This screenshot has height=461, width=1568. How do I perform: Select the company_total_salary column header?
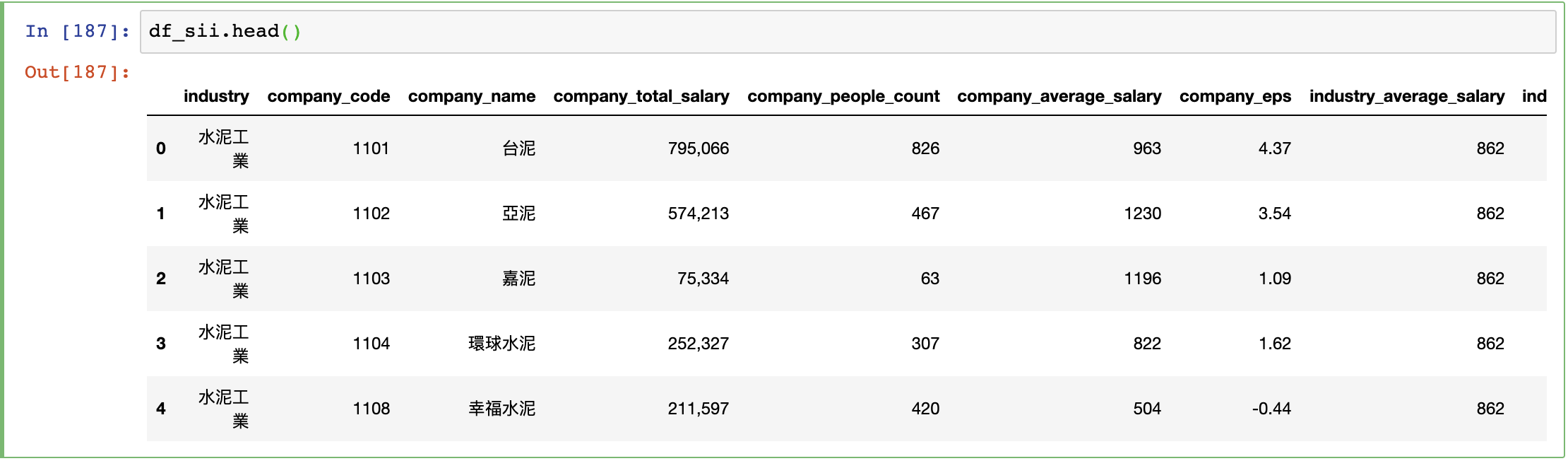pos(641,96)
